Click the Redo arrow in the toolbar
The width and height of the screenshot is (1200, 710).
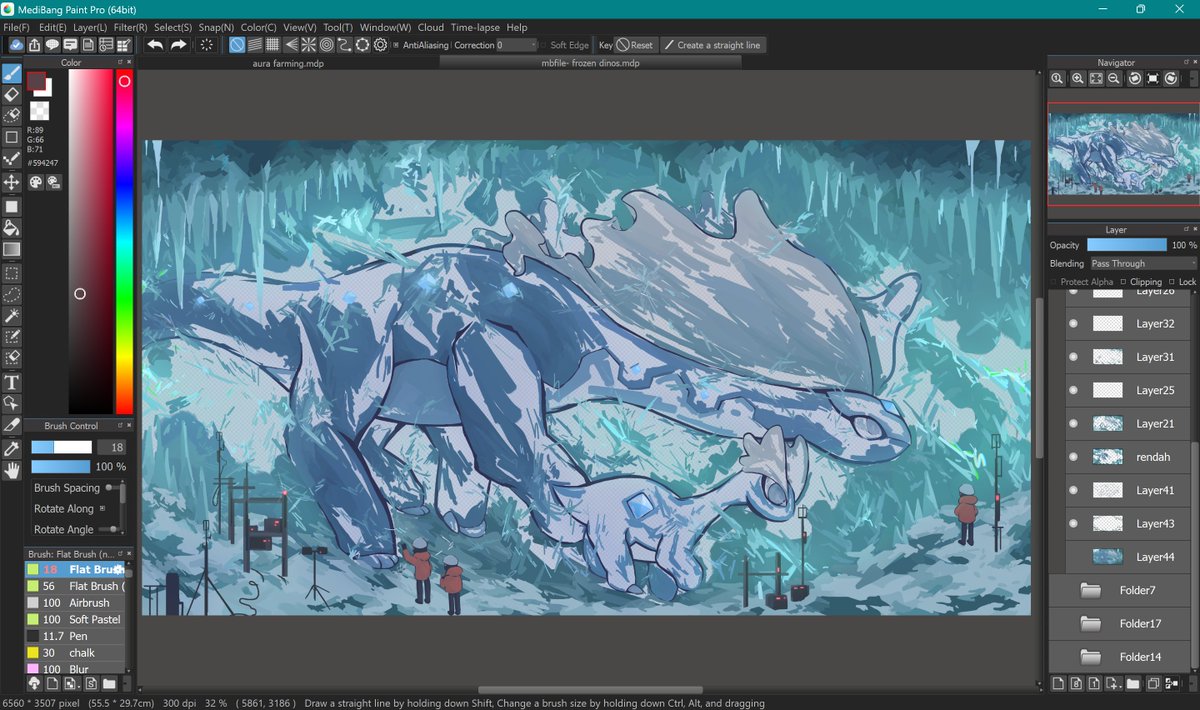(x=178, y=45)
